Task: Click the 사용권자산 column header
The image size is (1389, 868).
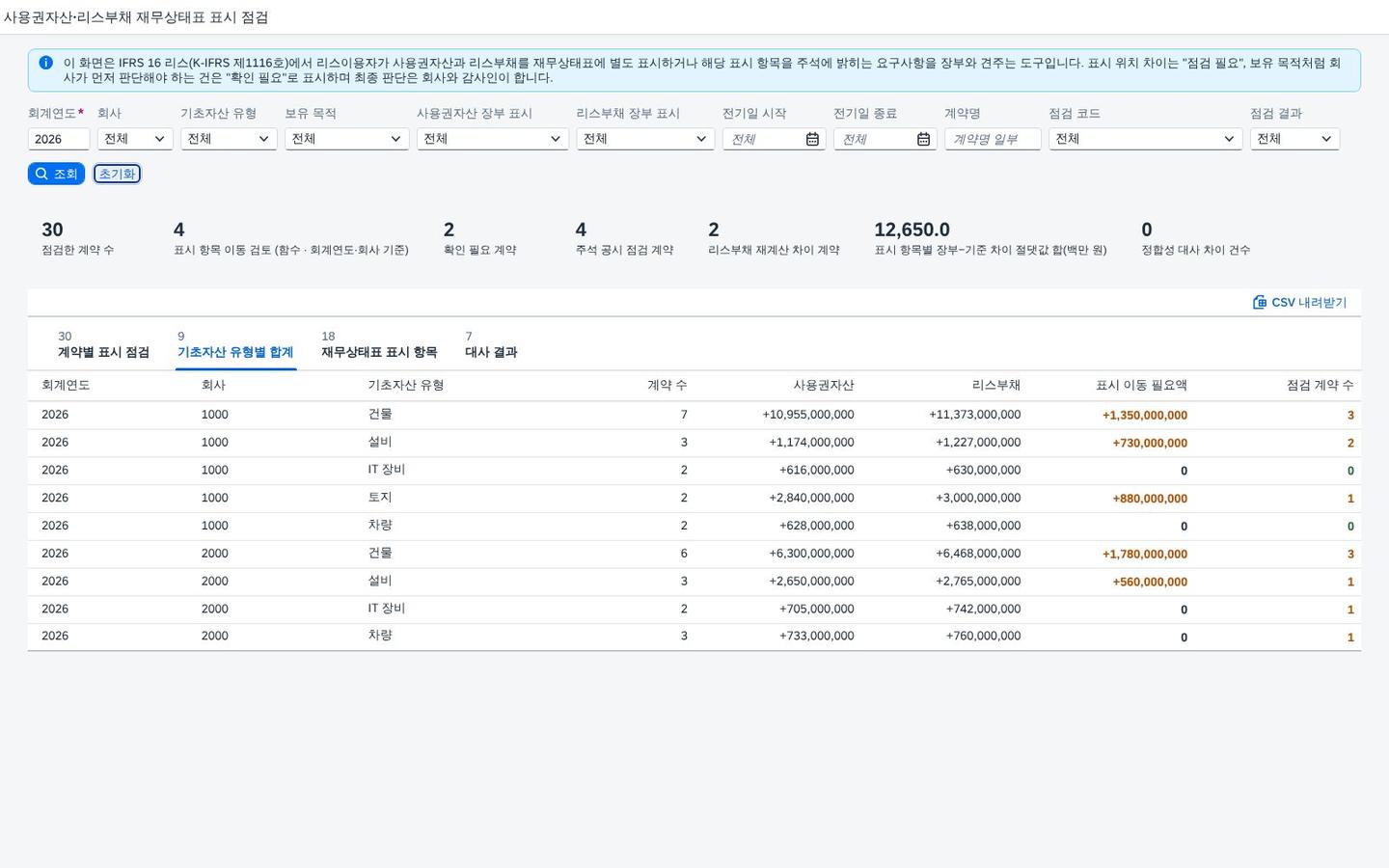Action: coord(824,386)
